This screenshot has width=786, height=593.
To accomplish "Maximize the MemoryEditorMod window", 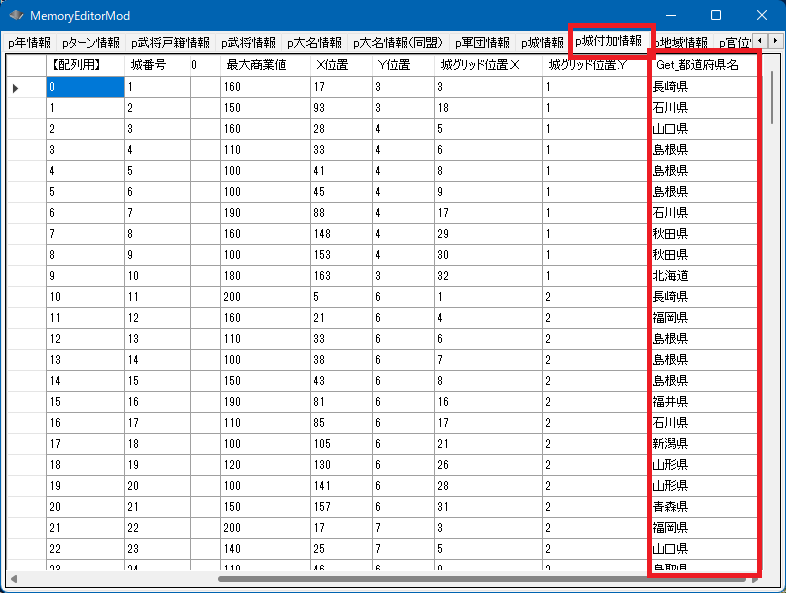I will pos(716,16).
